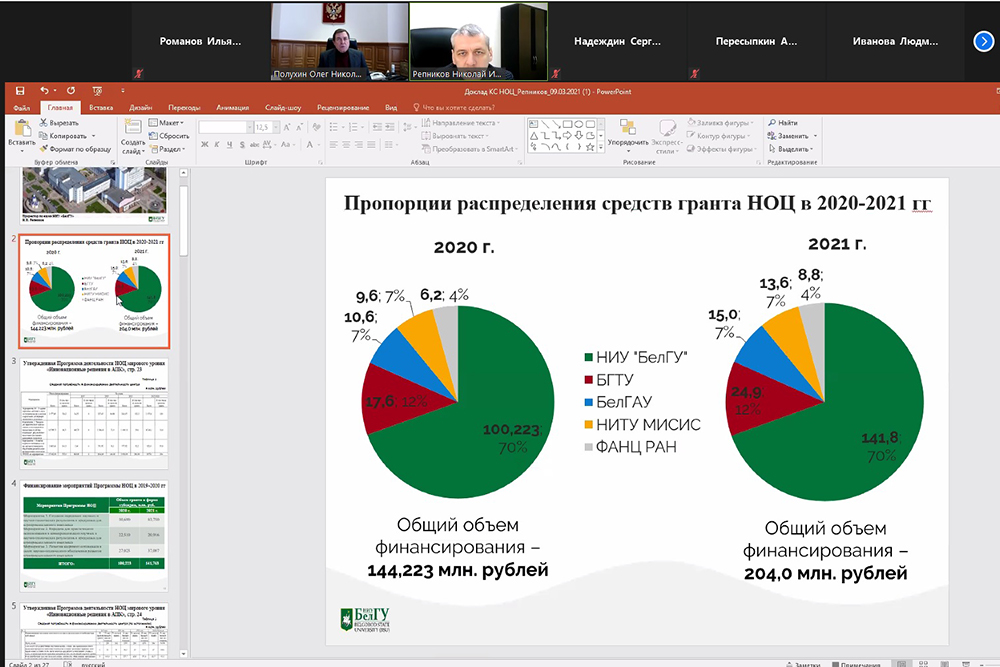Click the Paste (Вставить) clipboard icon

(21, 128)
